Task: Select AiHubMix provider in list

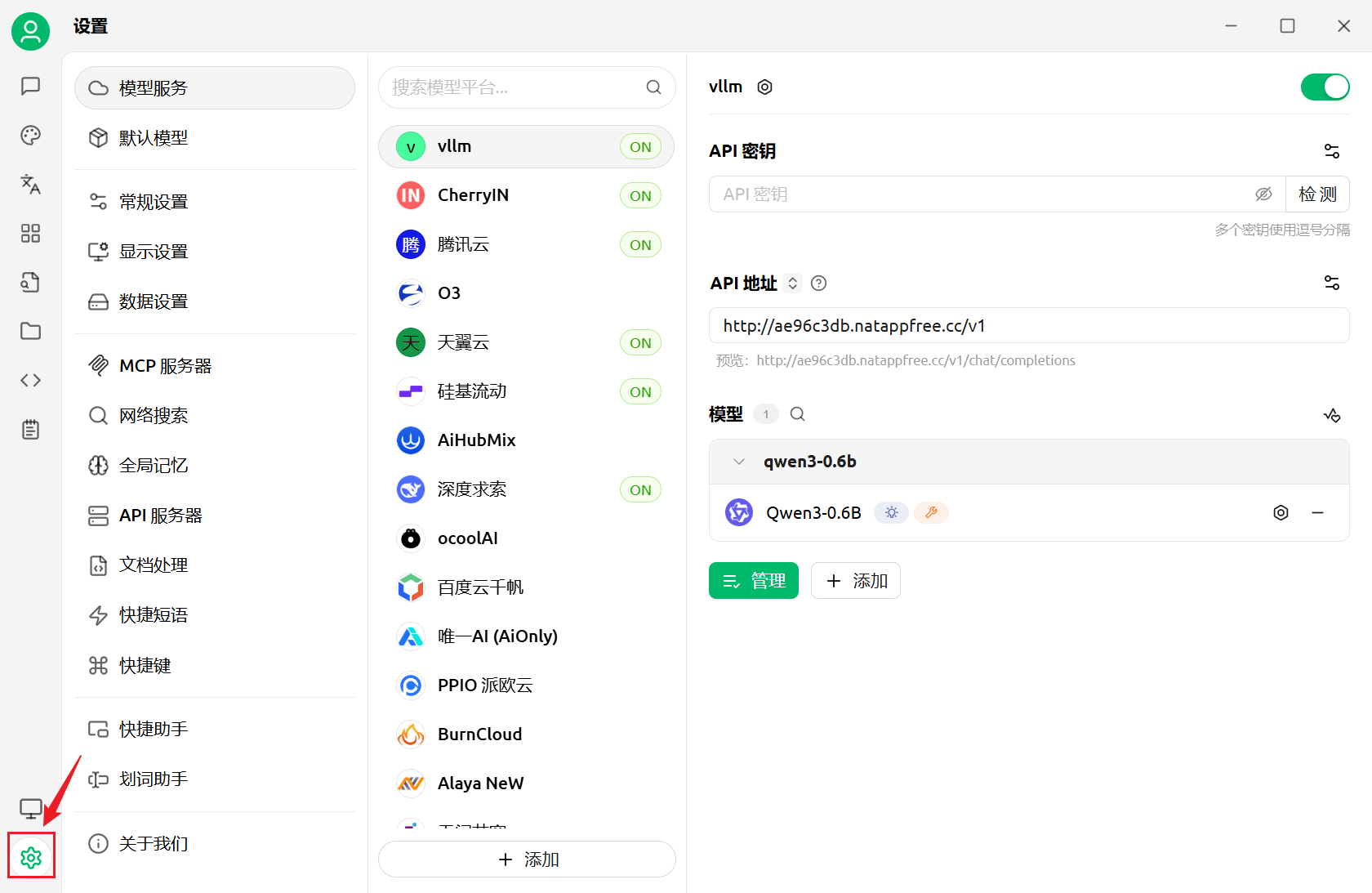Action: pos(527,440)
